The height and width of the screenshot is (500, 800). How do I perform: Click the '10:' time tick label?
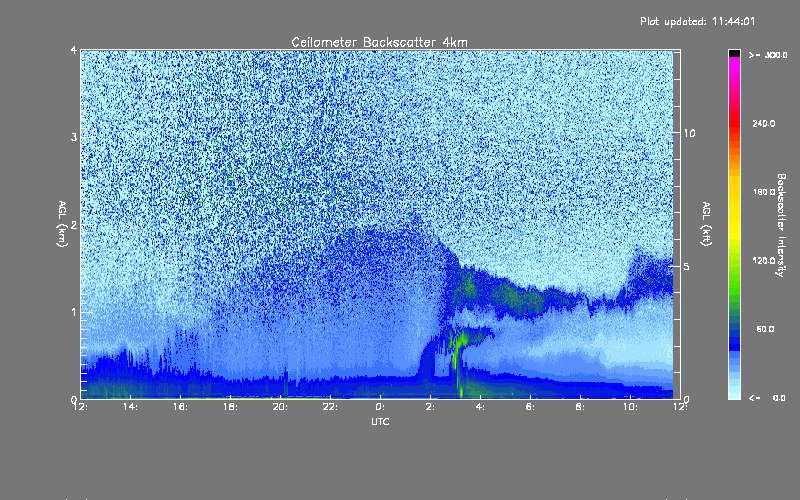click(631, 407)
